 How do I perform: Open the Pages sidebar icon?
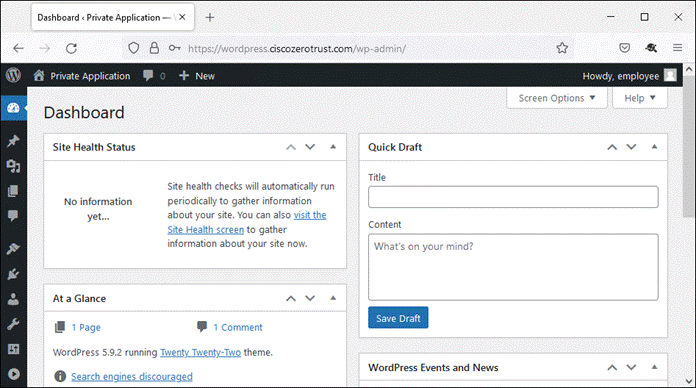point(13,191)
